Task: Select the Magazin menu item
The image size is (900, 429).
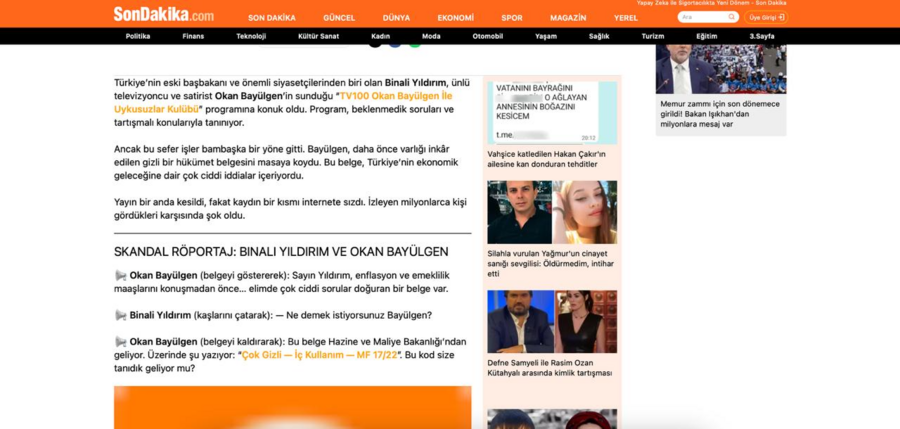Action: click(568, 18)
